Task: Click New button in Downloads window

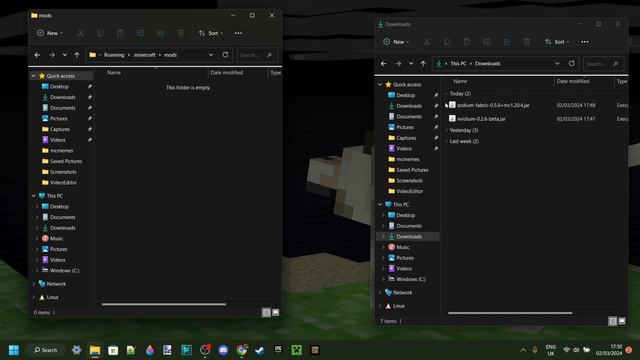Action: tap(396, 42)
